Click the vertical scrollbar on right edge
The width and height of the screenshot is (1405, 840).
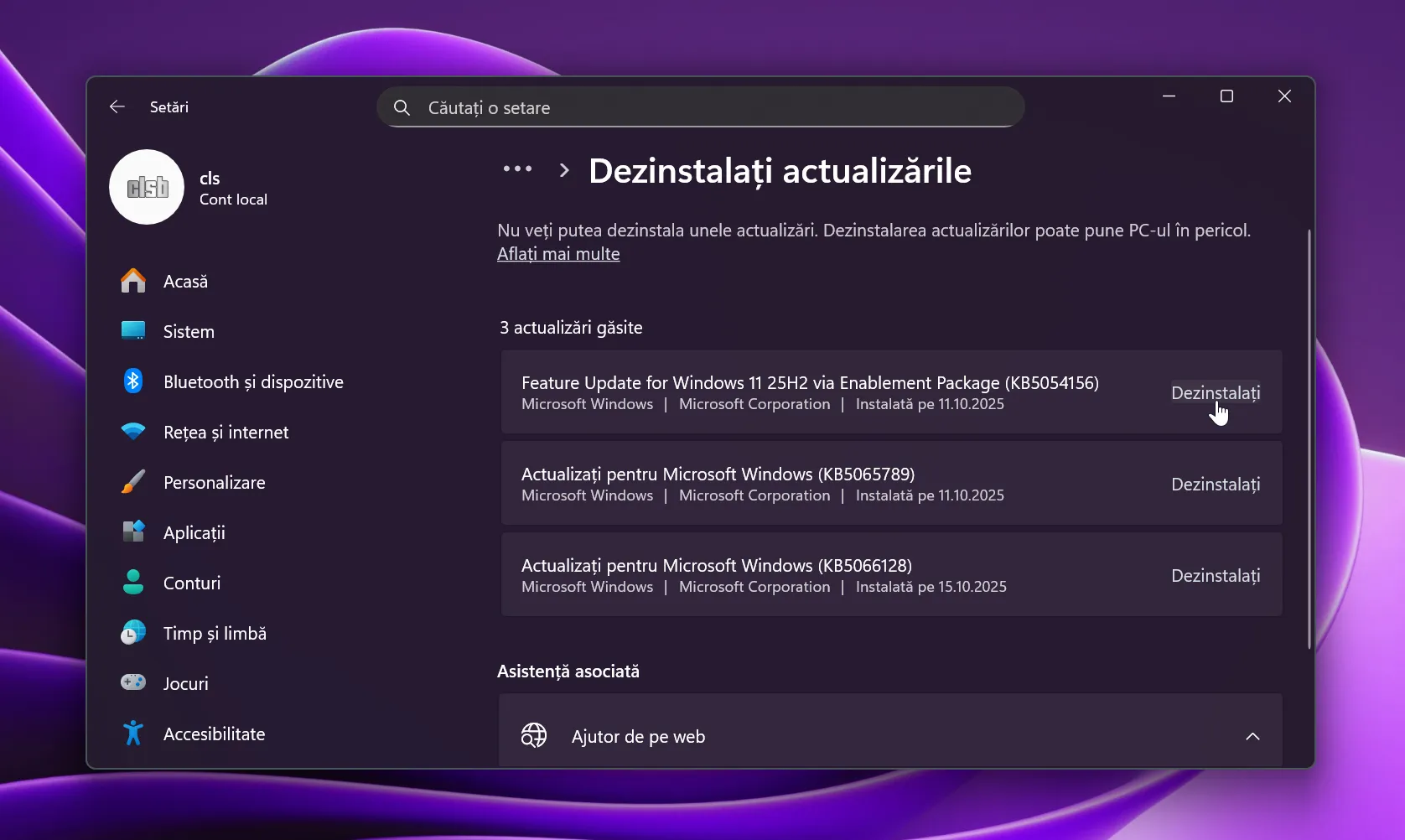click(x=1309, y=438)
